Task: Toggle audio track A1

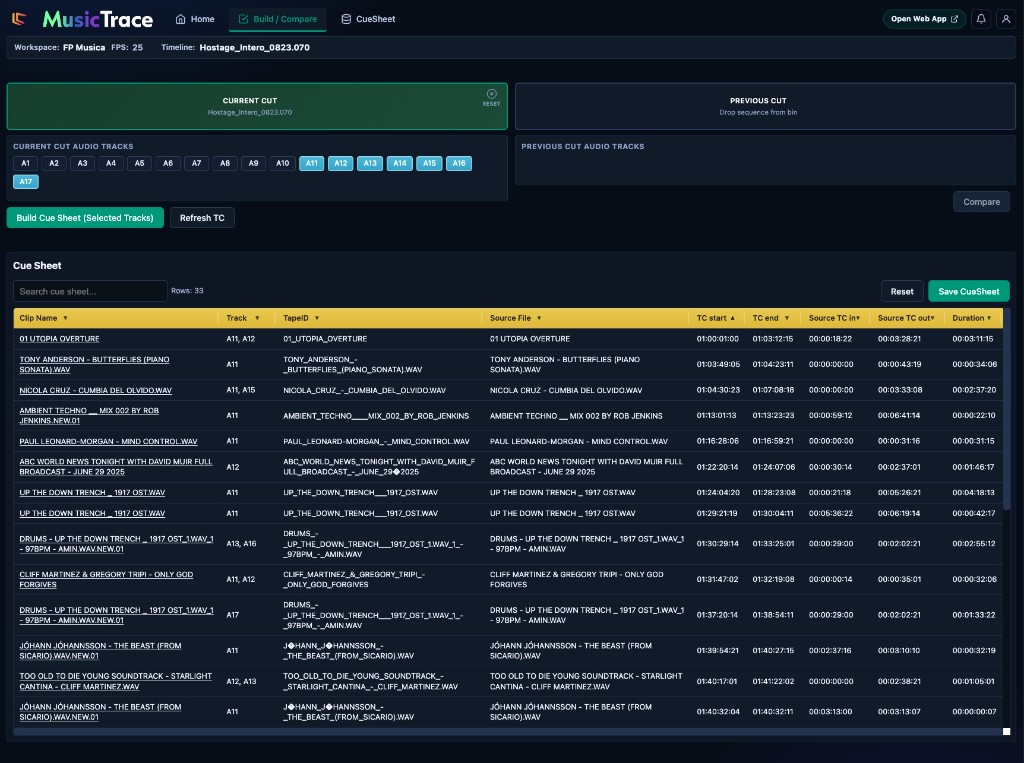Action: point(25,163)
